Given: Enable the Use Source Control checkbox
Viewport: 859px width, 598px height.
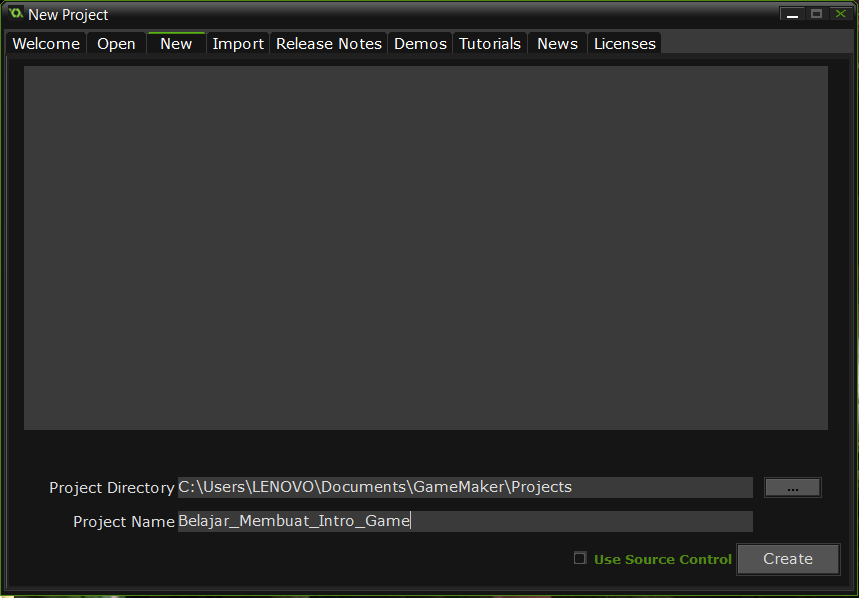Looking at the screenshot, I should 580,558.
